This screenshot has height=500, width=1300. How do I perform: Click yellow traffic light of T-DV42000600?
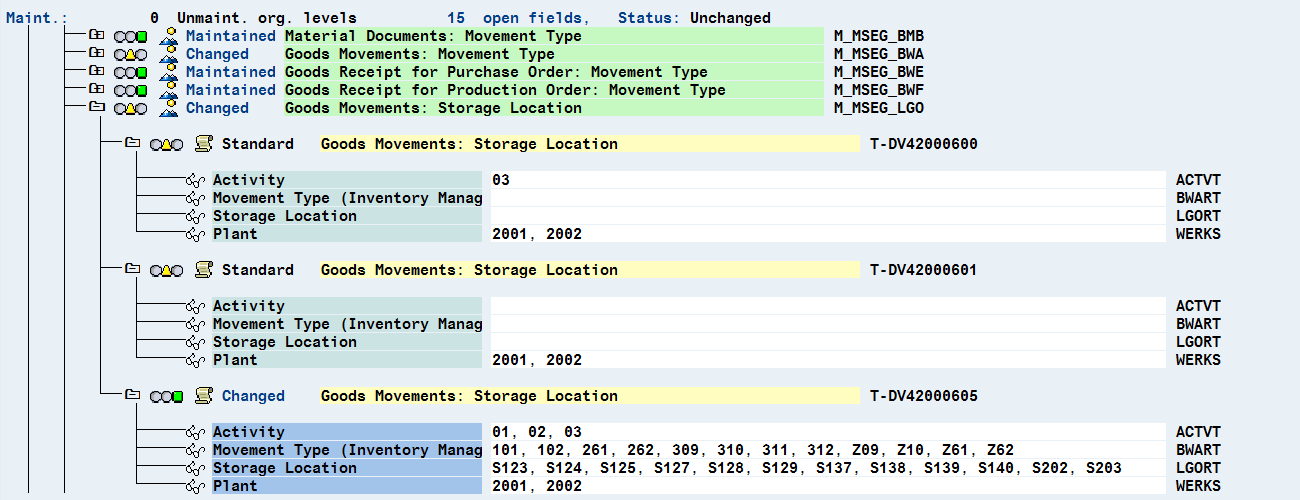(x=167, y=145)
